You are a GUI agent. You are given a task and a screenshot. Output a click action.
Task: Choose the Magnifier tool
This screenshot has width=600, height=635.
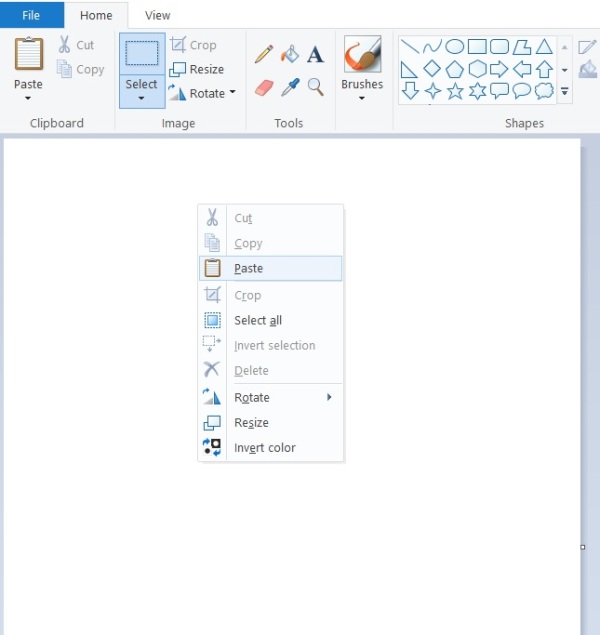[x=316, y=87]
